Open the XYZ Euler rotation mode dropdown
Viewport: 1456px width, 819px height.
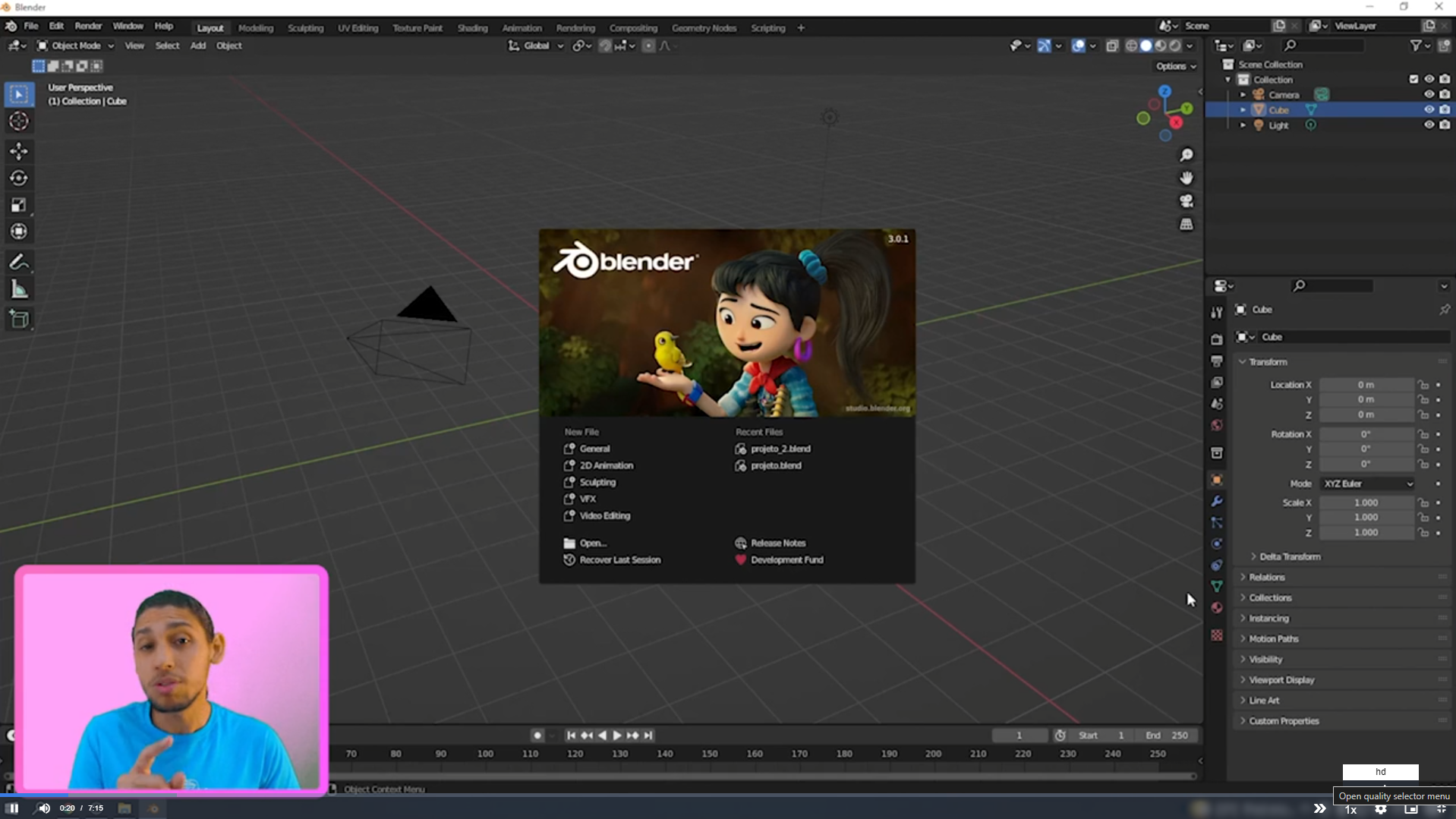click(x=1368, y=484)
